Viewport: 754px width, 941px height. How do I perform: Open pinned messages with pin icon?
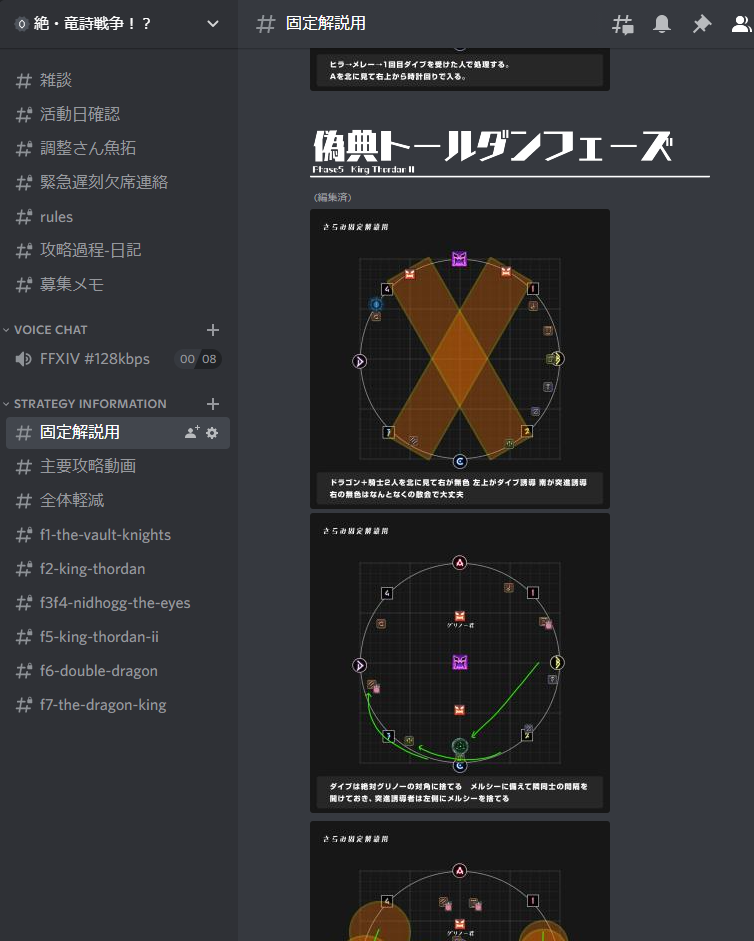702,24
